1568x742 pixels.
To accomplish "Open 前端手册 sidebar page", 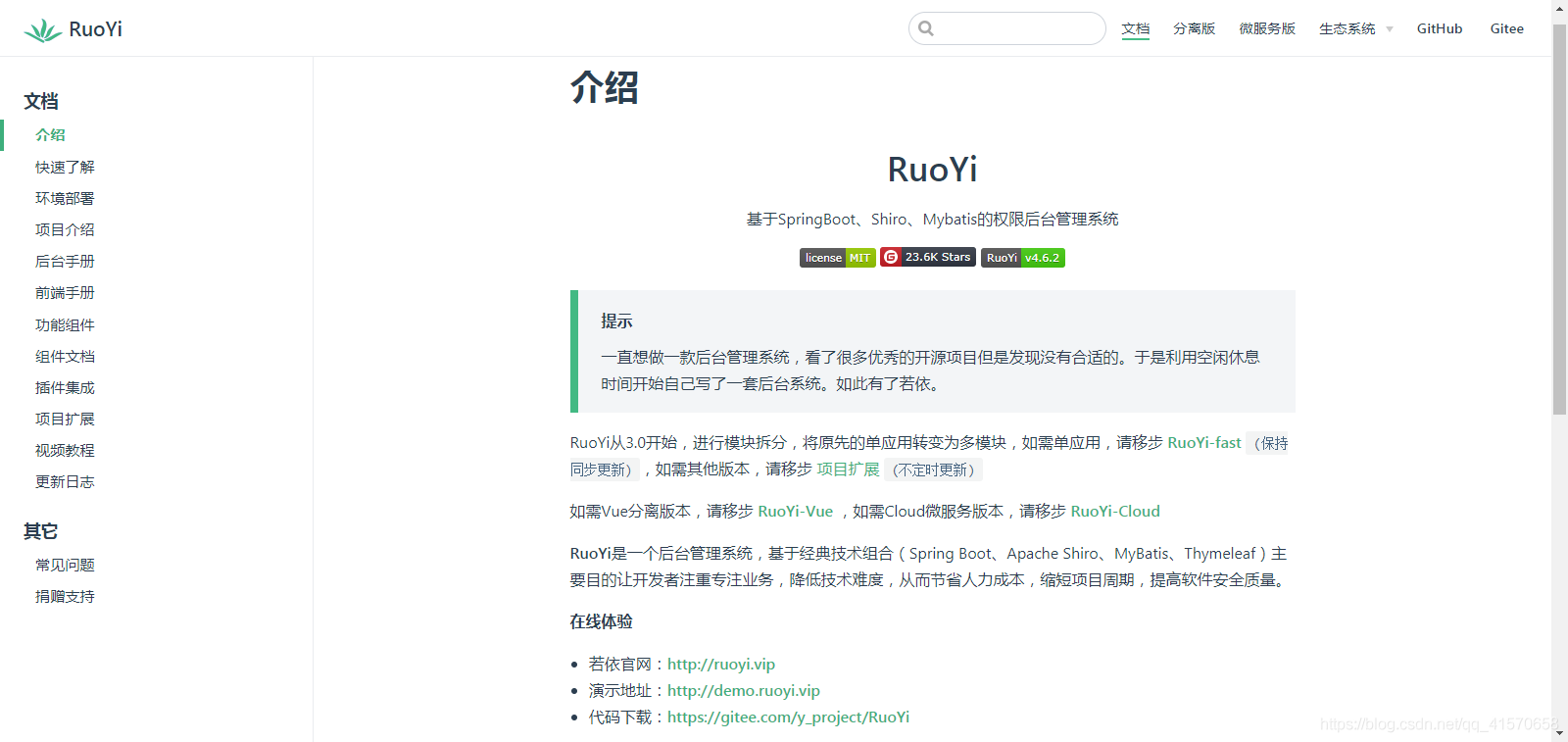I will [65, 293].
